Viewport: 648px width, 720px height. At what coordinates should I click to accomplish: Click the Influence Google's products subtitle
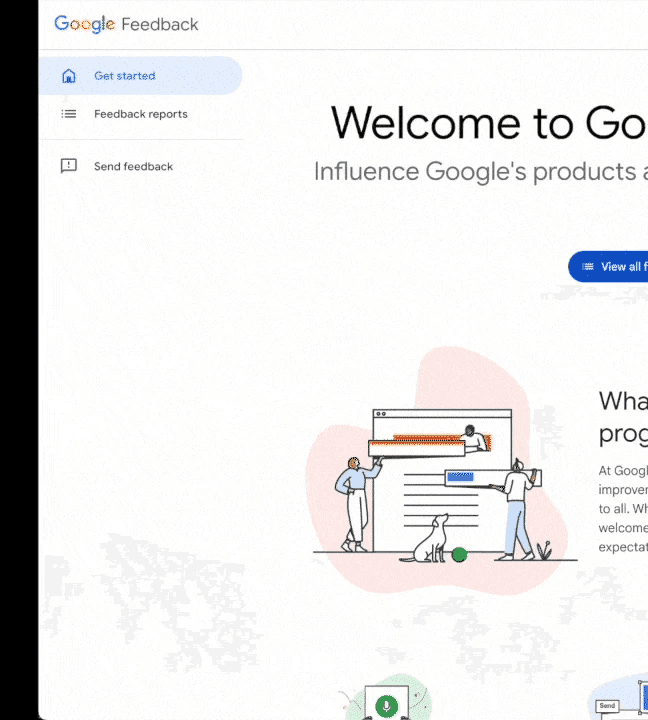click(480, 172)
